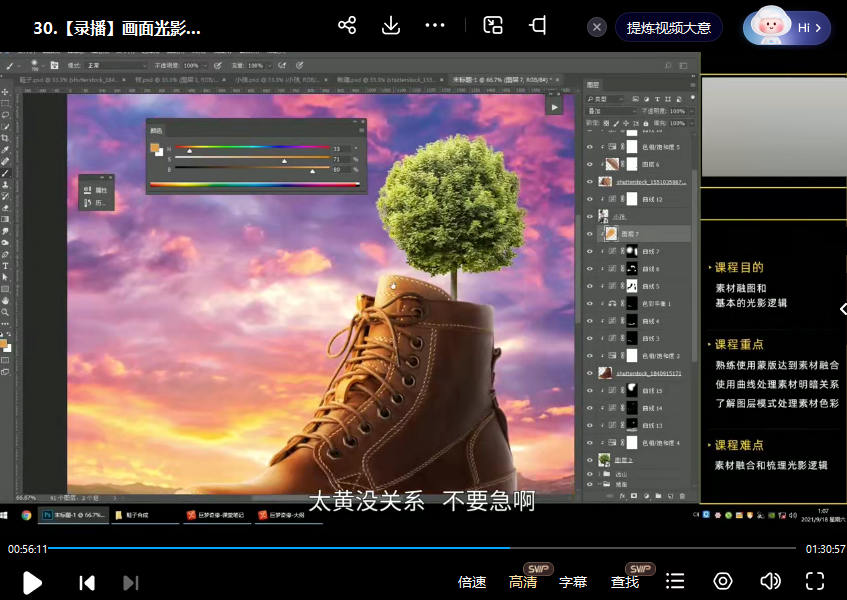847x600 pixels.
Task: Click the 提炼视频大意 button
Action: [669, 28]
